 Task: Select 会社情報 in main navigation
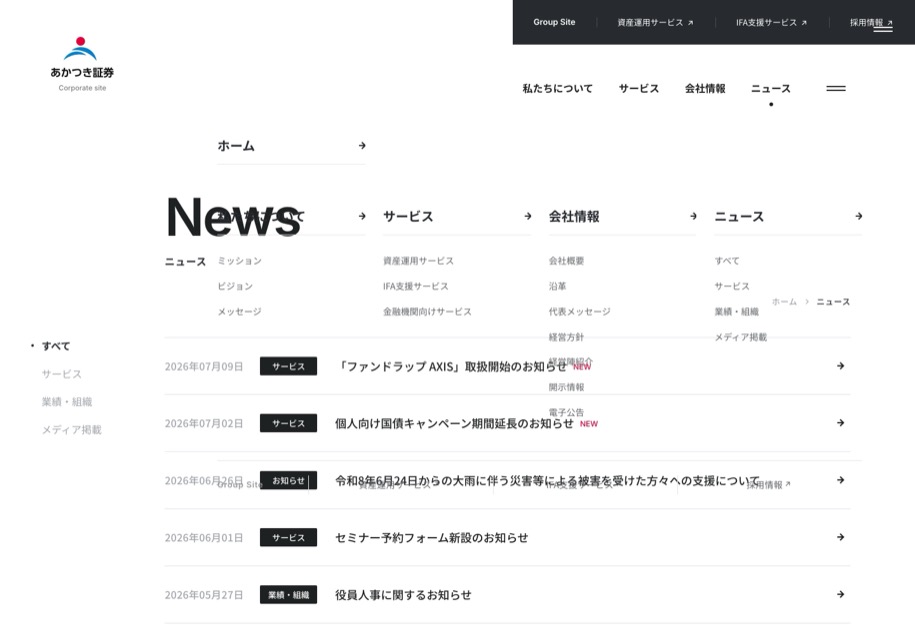(x=705, y=89)
